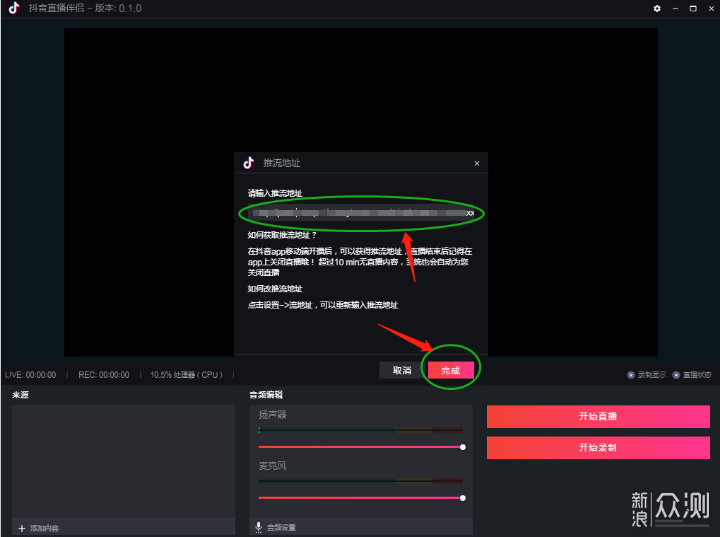
Task: Open settings via the gear icon
Action: coord(657,8)
